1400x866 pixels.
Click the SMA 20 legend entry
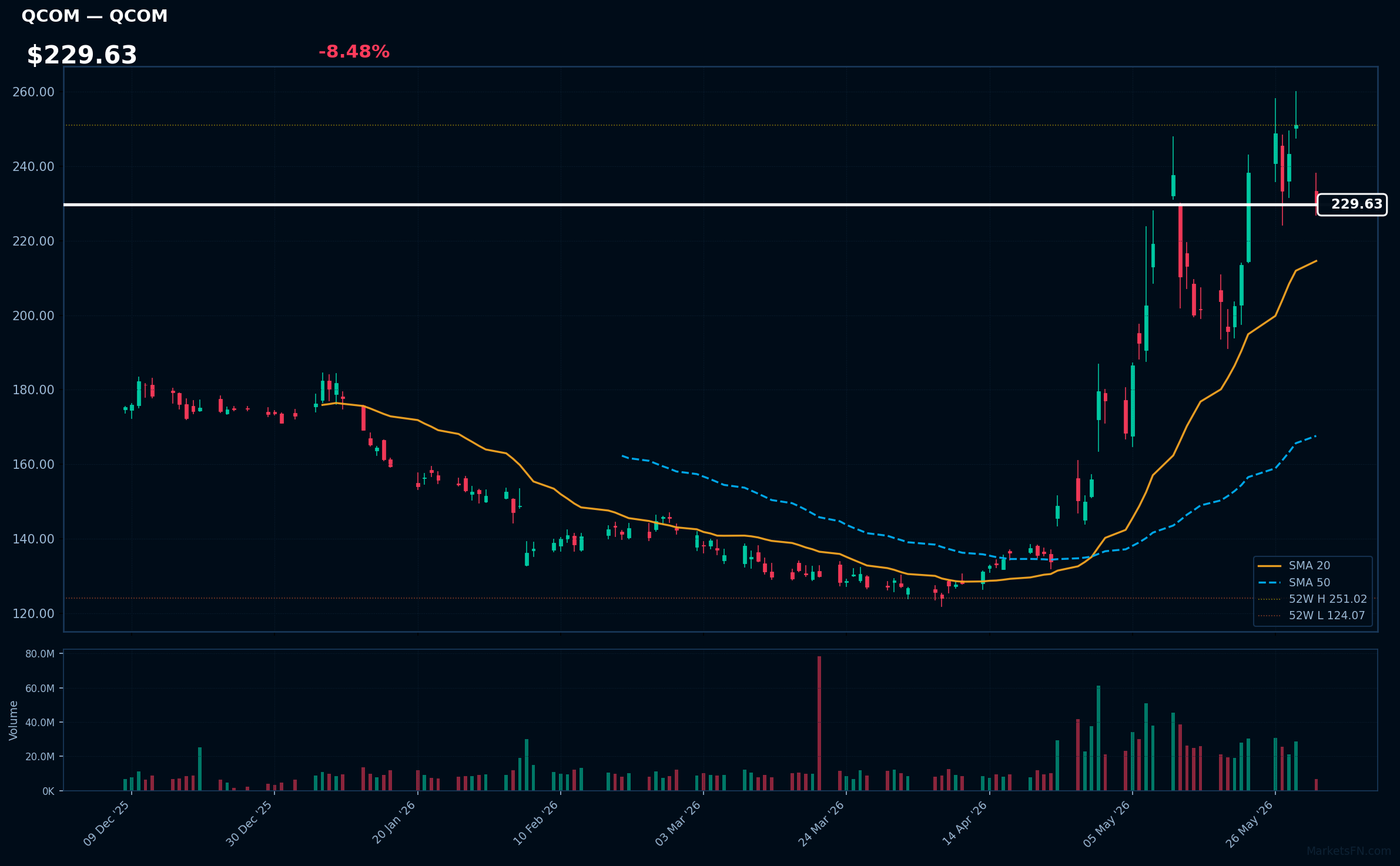[1293, 566]
